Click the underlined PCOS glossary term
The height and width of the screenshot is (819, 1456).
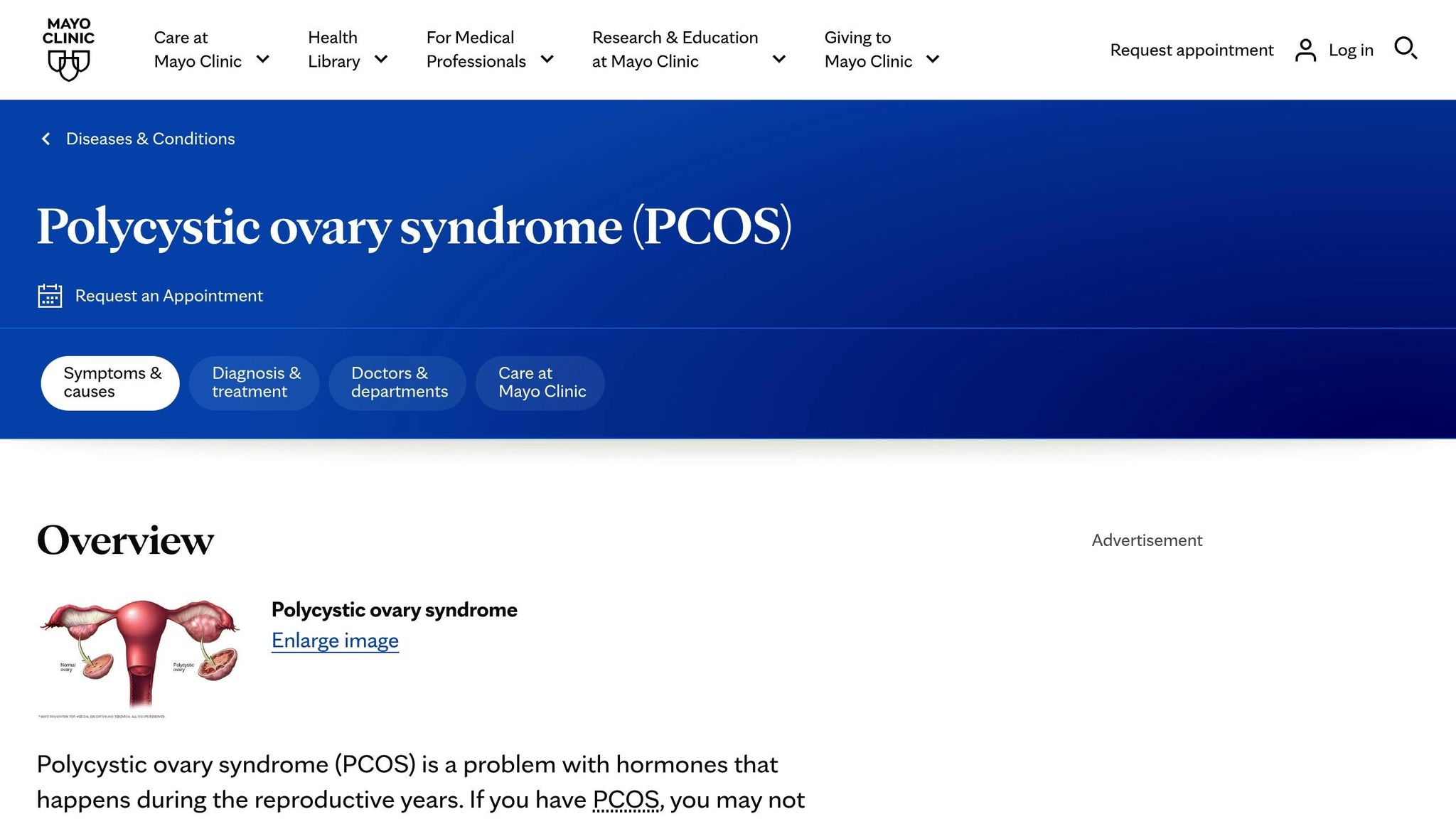(x=625, y=799)
